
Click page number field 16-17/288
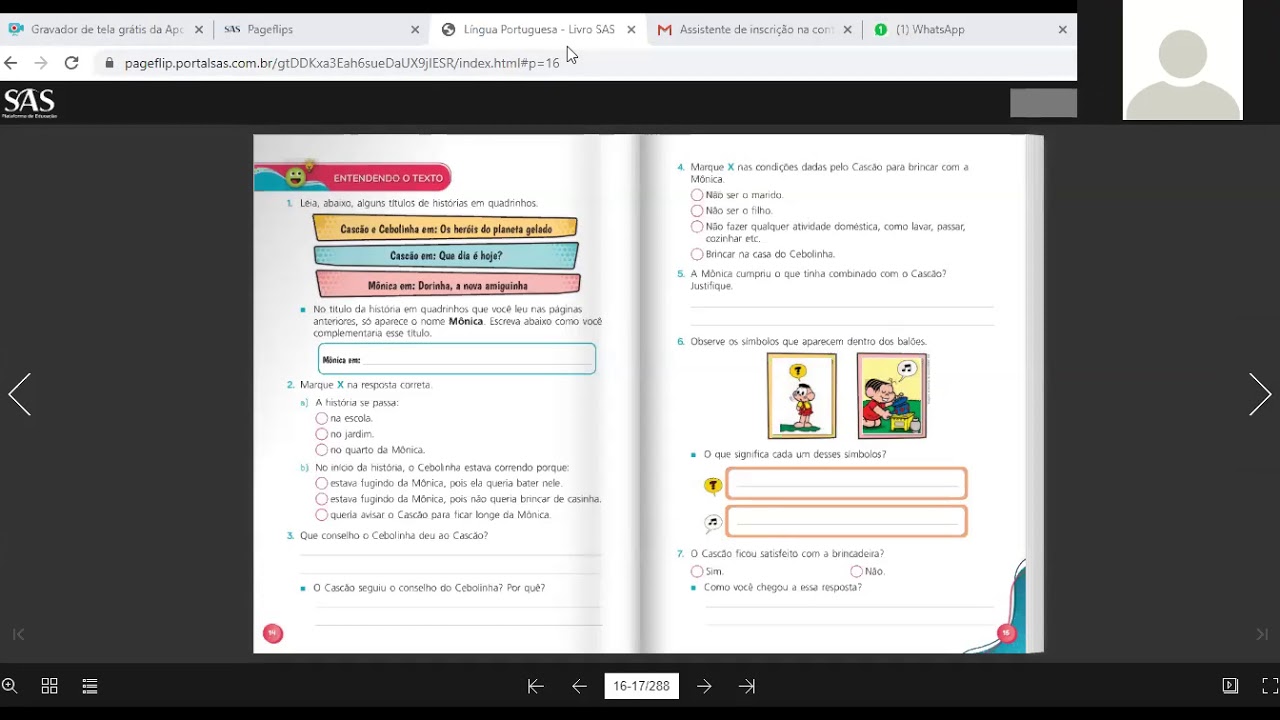pyautogui.click(x=641, y=686)
